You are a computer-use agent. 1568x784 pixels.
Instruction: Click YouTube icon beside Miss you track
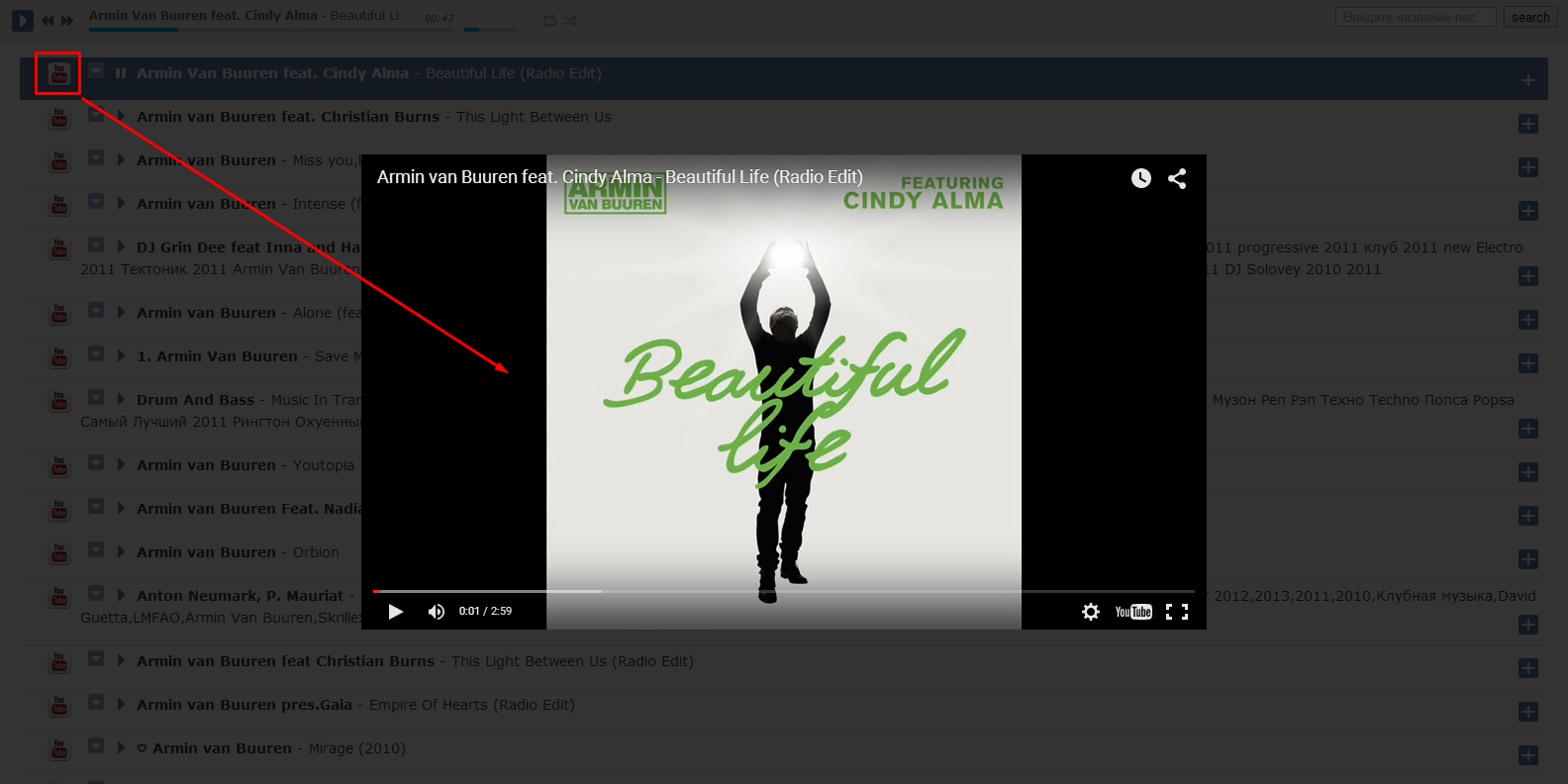click(58, 161)
